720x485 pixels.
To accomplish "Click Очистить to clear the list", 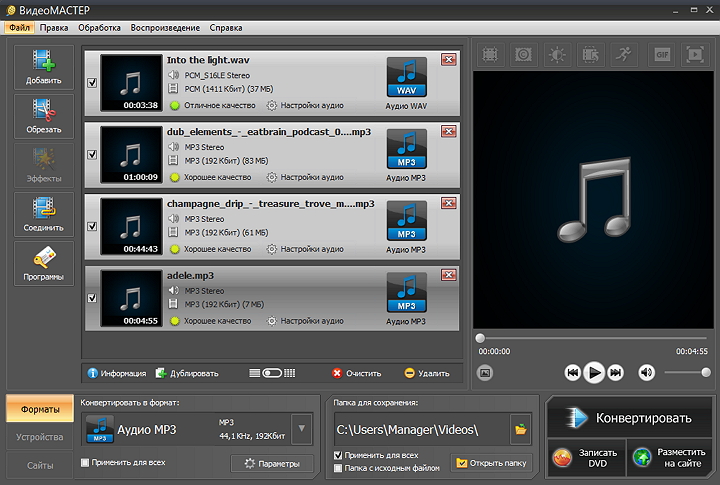I will pos(357,373).
